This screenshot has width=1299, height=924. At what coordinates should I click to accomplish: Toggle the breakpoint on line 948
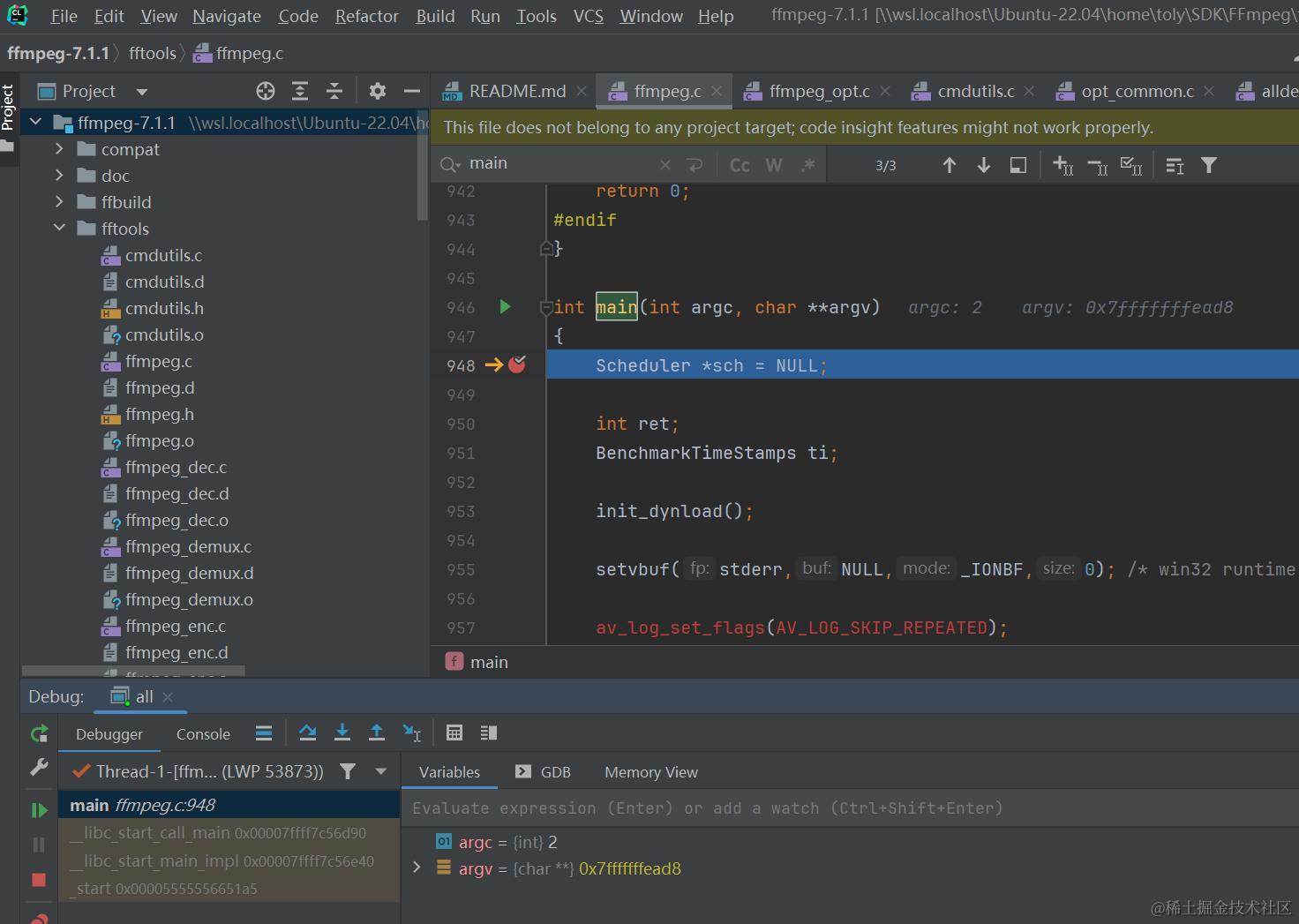coord(517,364)
